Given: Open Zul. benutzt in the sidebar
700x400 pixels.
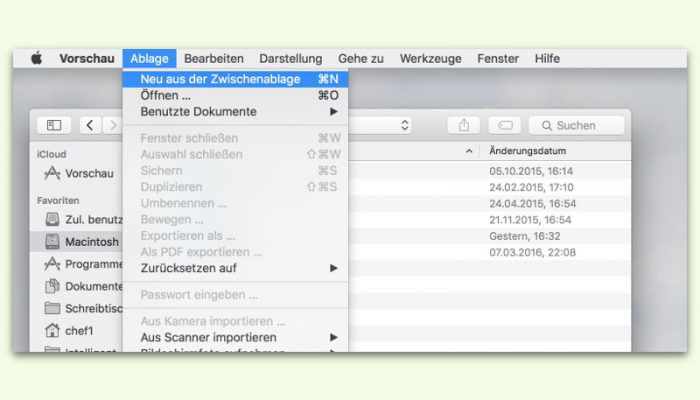Looking at the screenshot, I should 76,219.
